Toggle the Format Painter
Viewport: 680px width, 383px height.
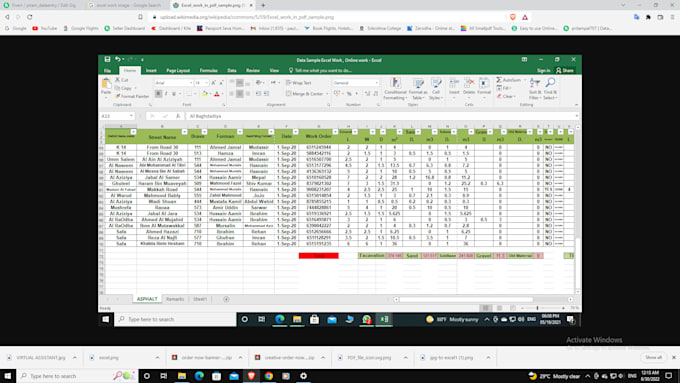132,96
